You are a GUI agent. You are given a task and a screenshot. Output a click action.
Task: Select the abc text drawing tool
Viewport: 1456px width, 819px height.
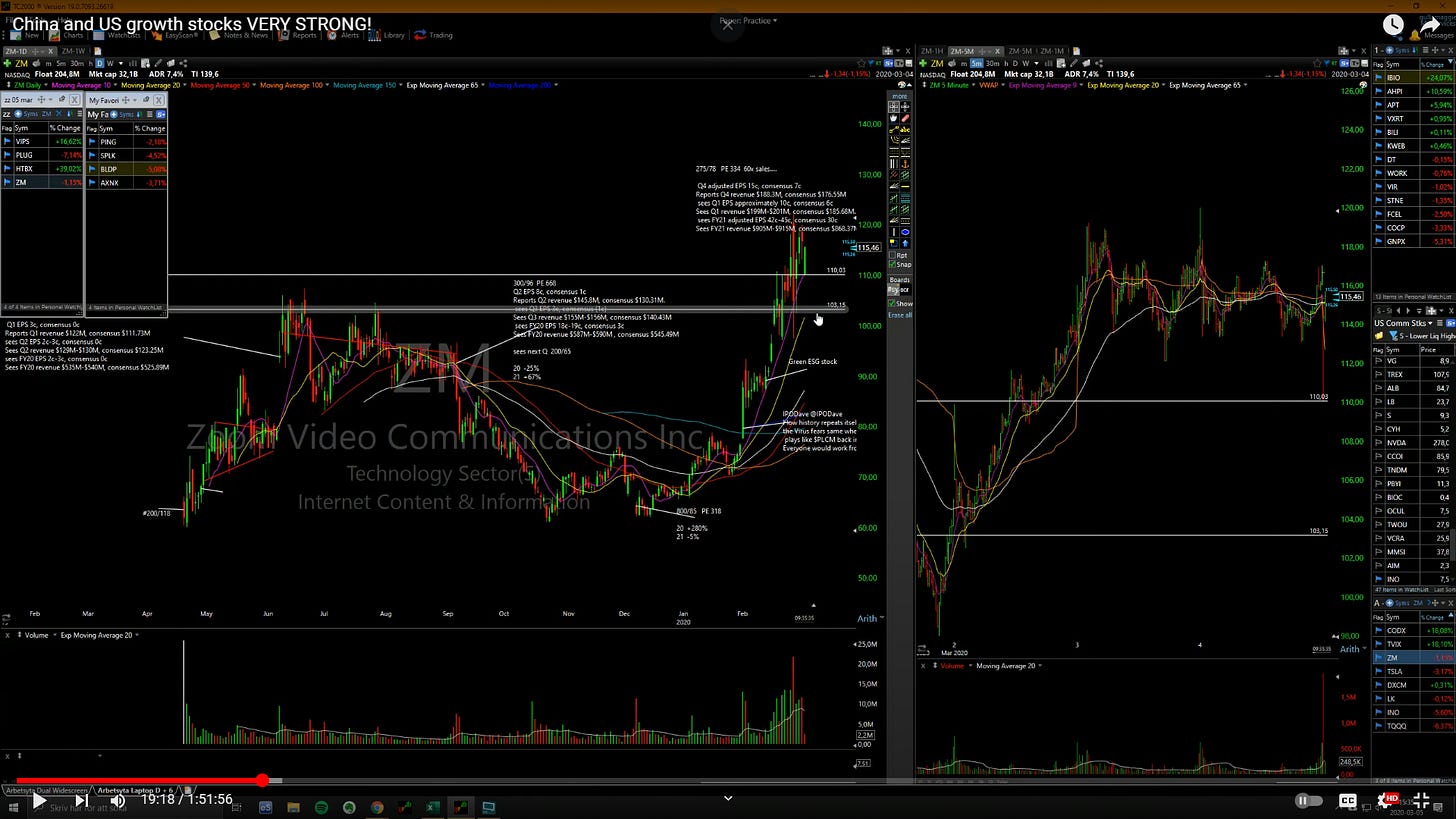(905, 129)
